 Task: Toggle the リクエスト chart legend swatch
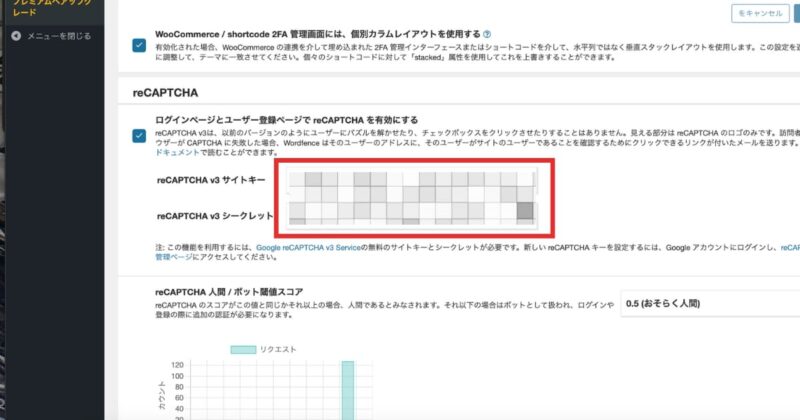tap(243, 350)
